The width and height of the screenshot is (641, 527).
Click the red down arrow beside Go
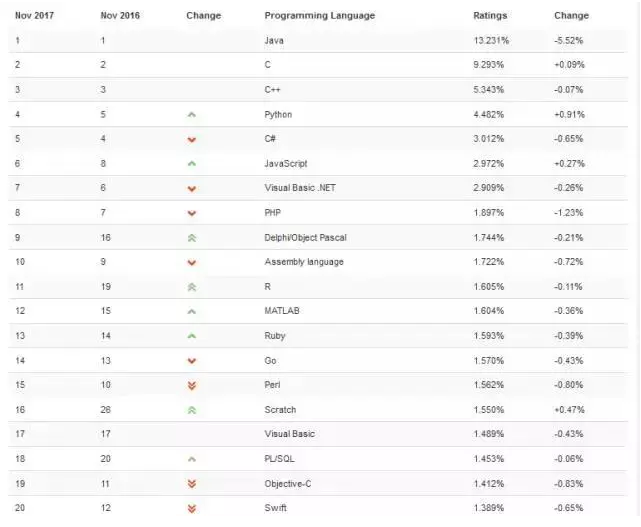tap(191, 361)
